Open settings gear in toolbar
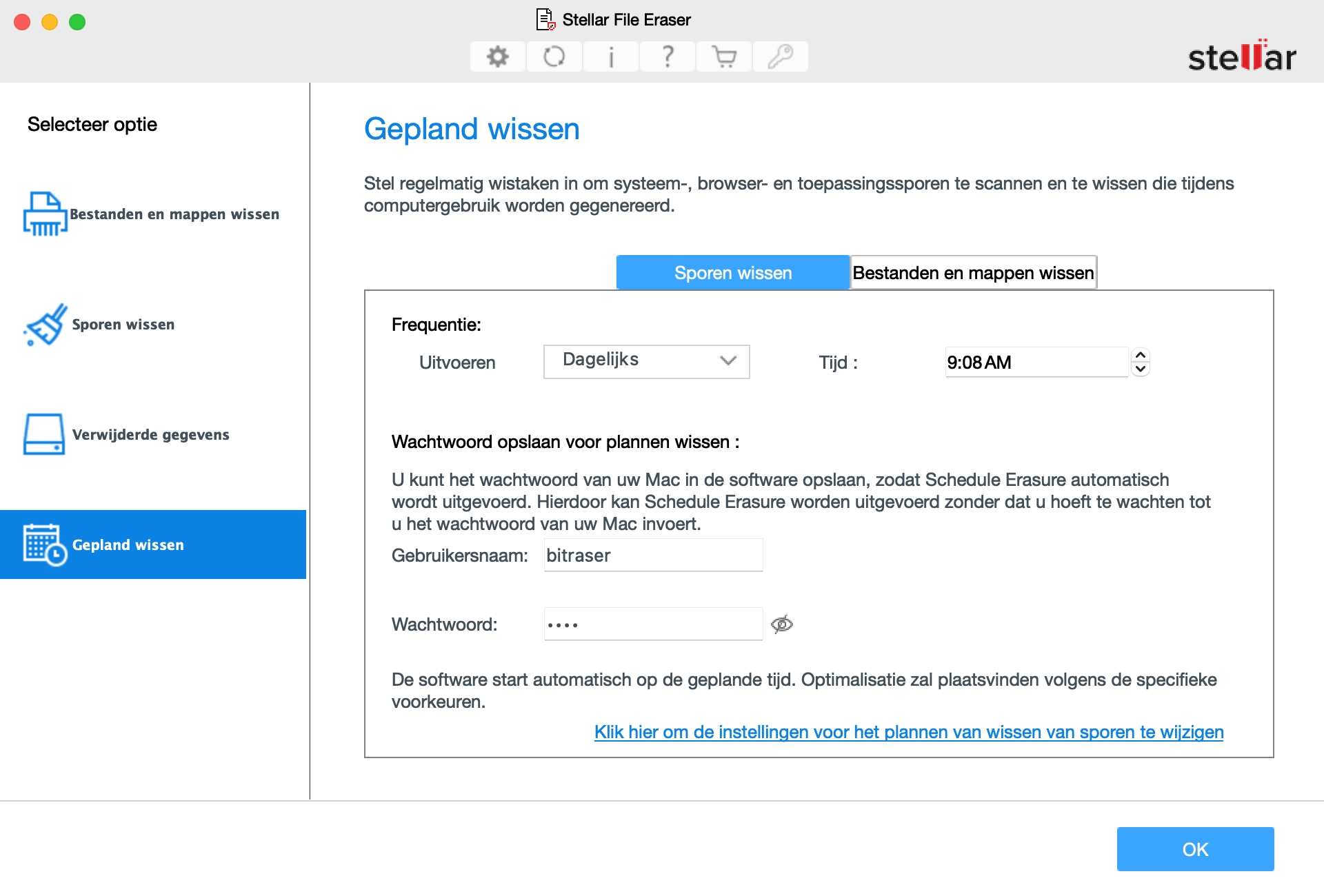Screen dimensions: 1324x896 click(498, 57)
